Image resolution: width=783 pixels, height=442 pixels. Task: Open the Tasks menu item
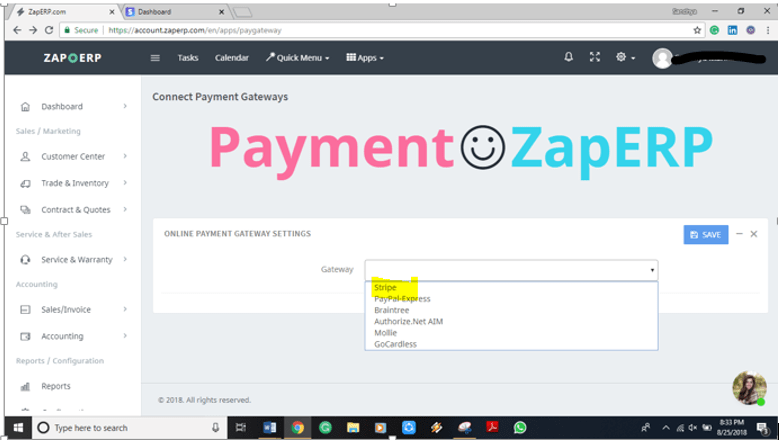(188, 58)
